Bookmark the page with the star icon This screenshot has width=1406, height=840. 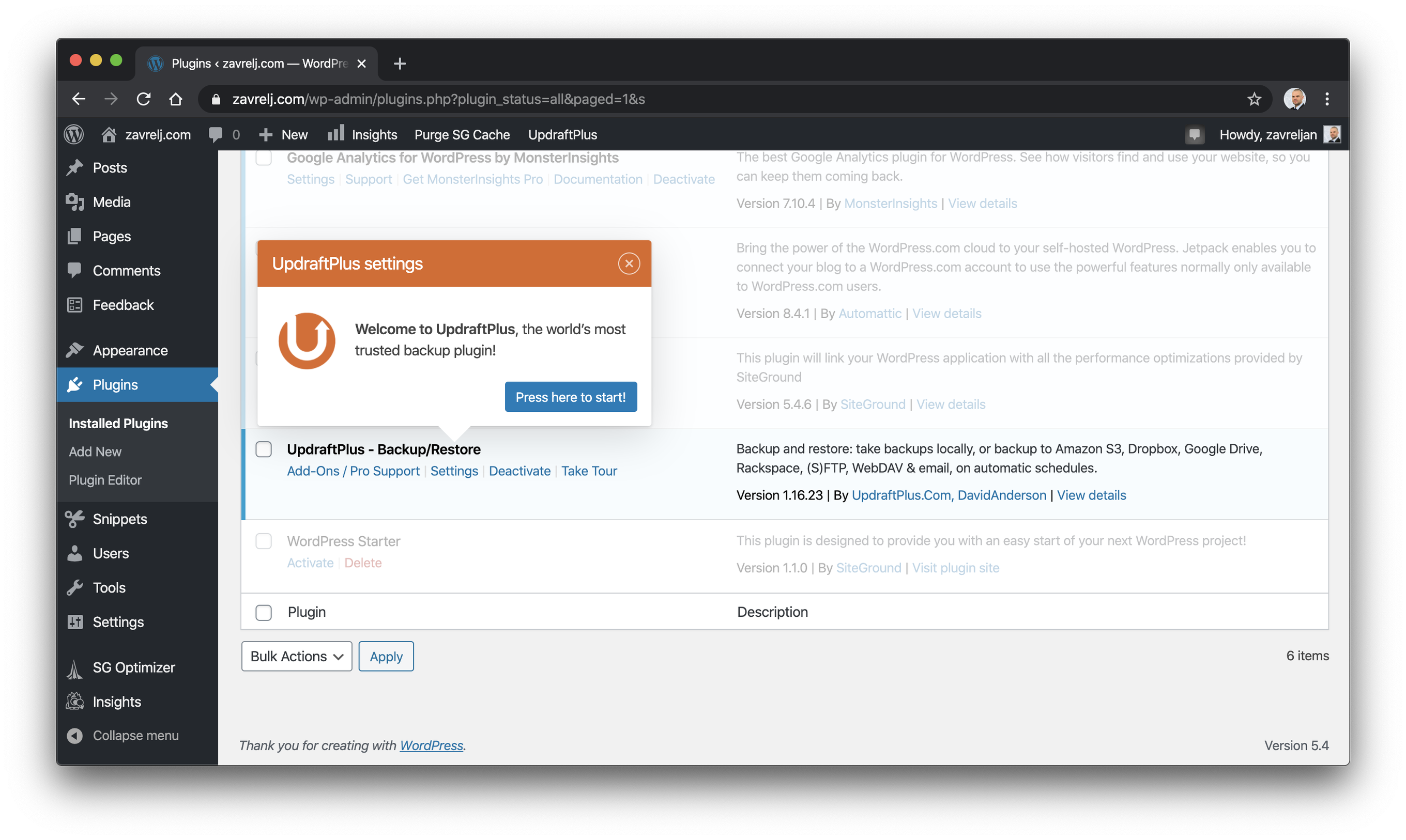(1254, 99)
